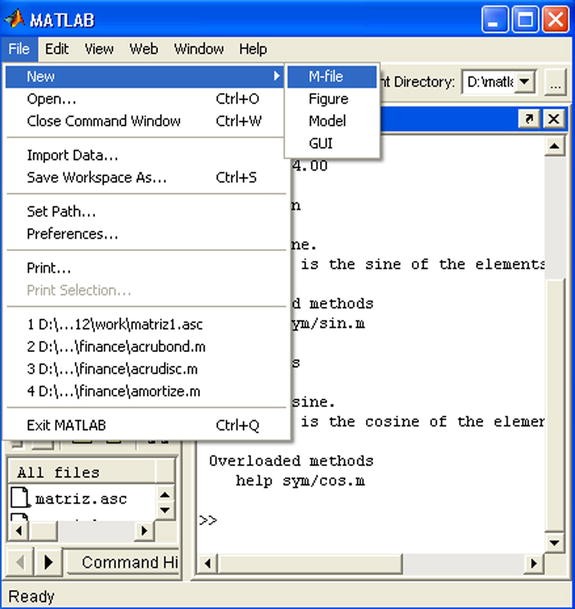Click the command prompt >> line
Image resolution: width=575 pixels, height=609 pixels.
(x=208, y=520)
